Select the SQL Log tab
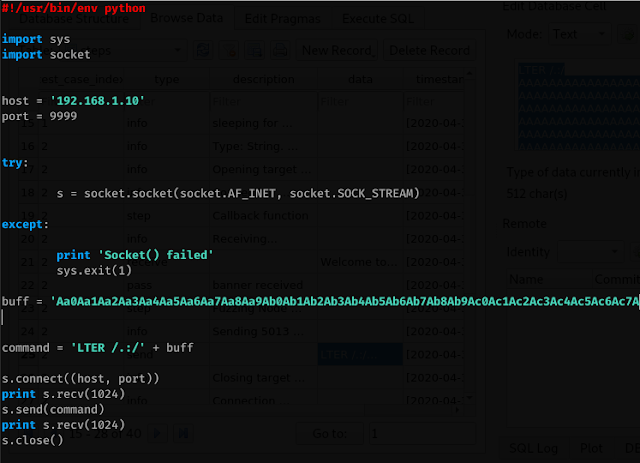 coord(533,448)
